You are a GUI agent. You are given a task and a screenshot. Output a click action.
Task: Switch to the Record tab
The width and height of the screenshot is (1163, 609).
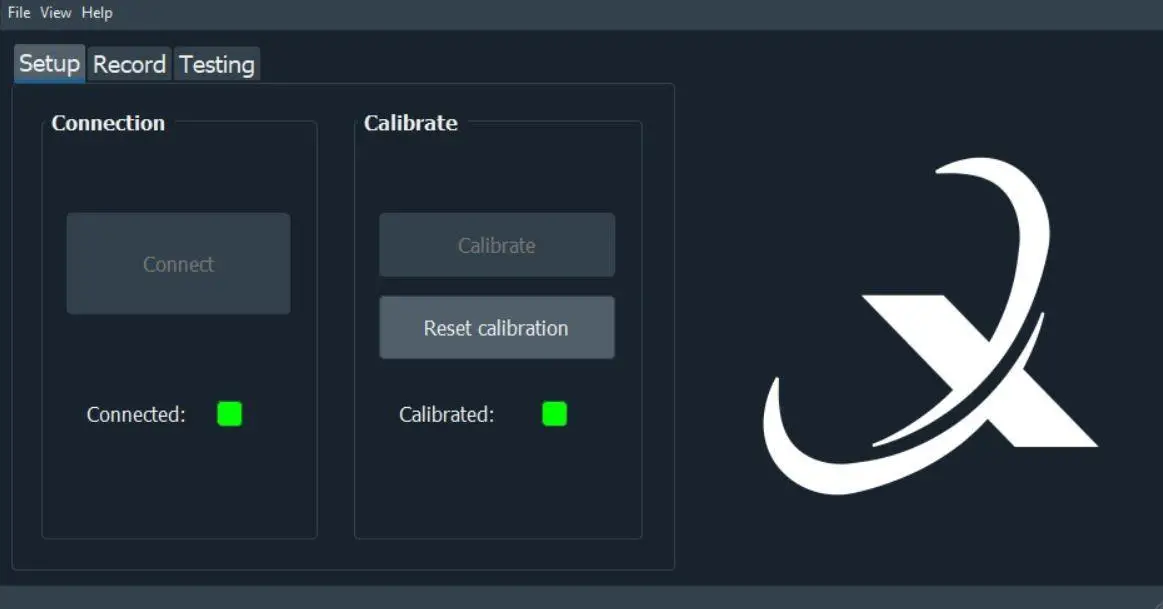pos(129,65)
